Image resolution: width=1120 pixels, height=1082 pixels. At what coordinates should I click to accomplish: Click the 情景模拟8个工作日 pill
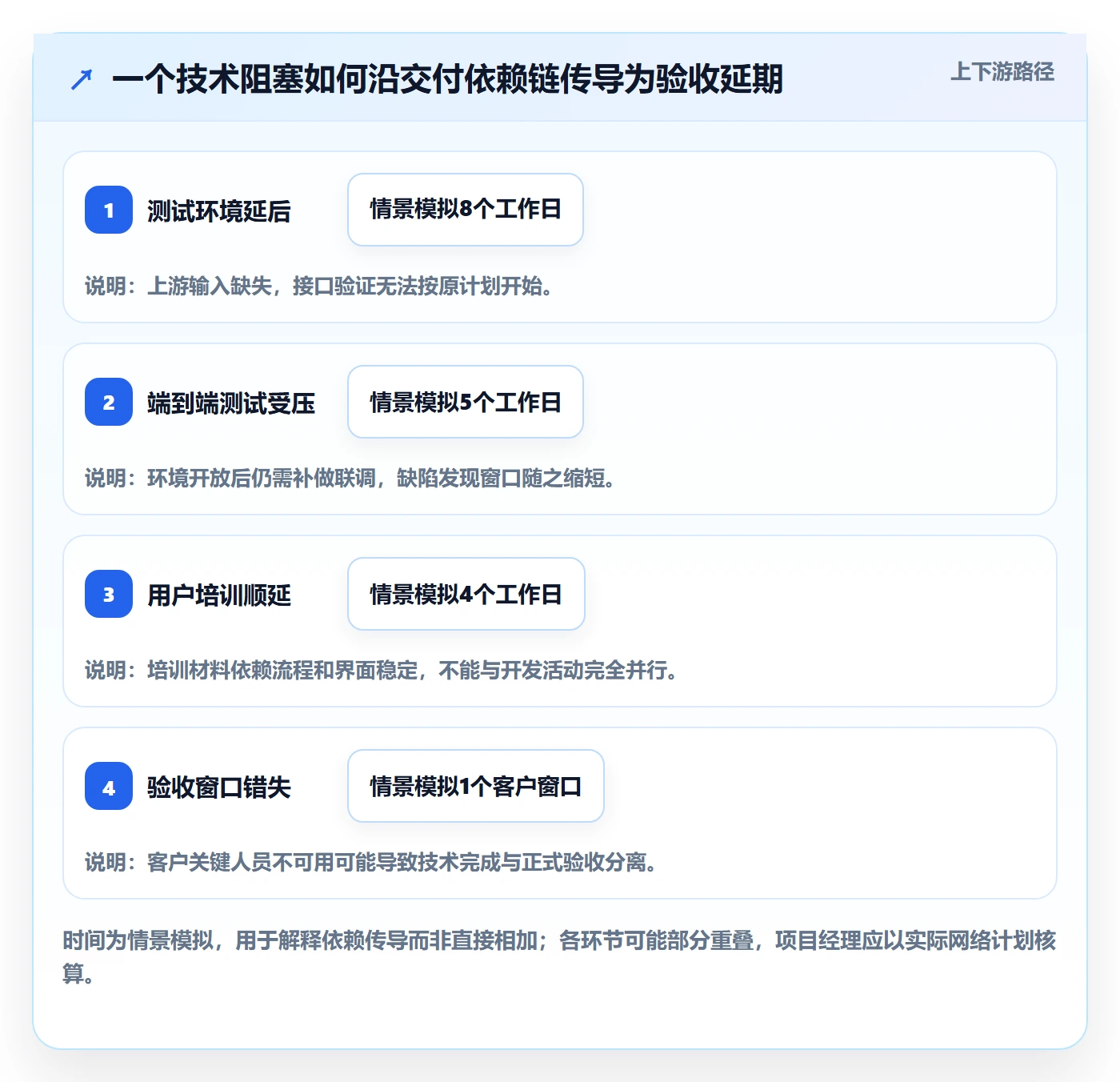(466, 210)
